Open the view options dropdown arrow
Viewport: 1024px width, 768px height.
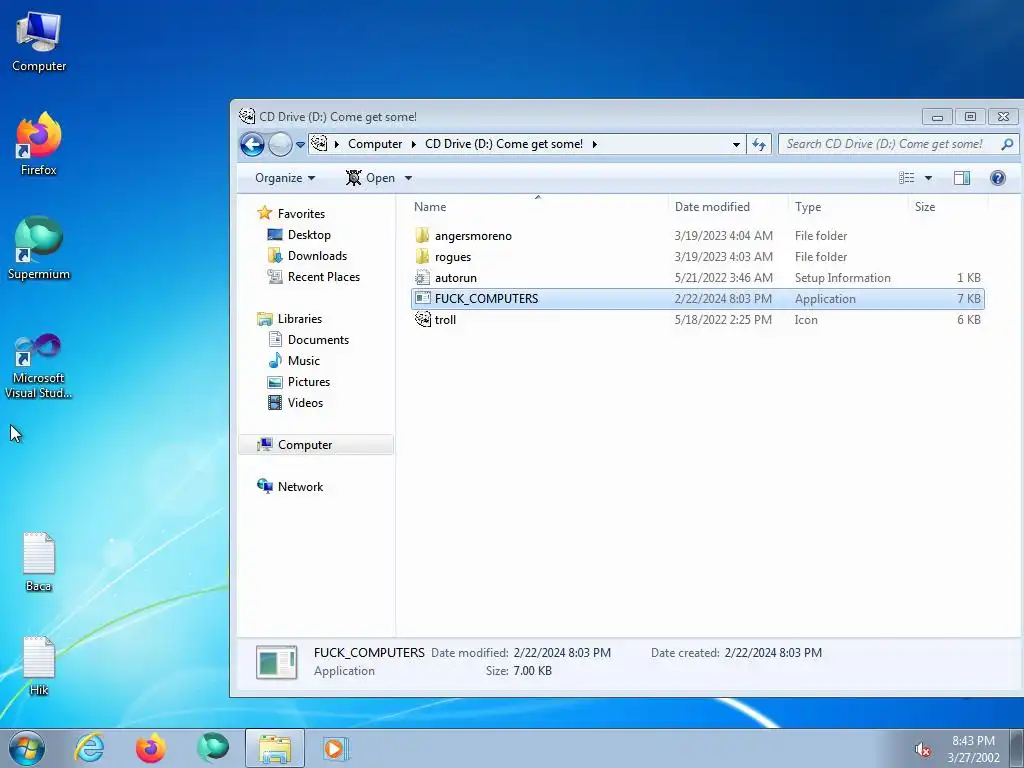[928, 178]
